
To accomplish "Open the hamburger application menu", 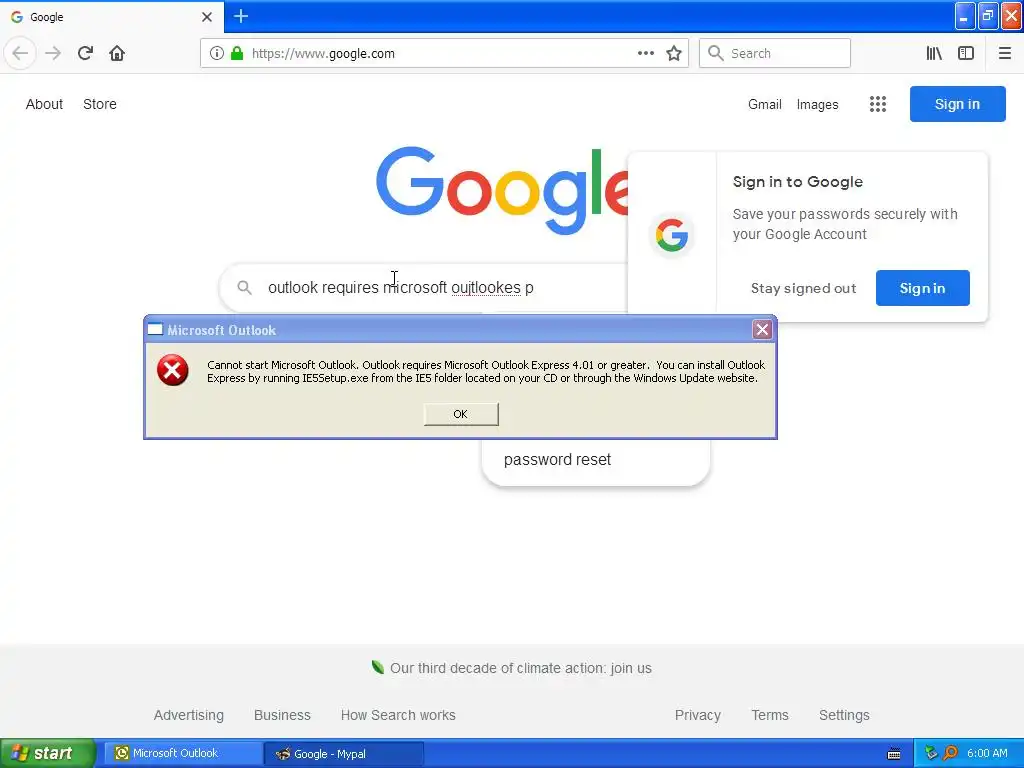I will coord(1004,53).
